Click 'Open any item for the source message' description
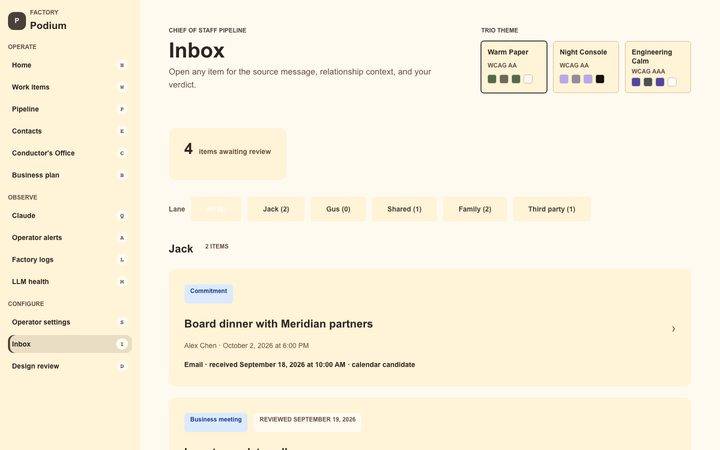The height and width of the screenshot is (450, 720). 300,78
